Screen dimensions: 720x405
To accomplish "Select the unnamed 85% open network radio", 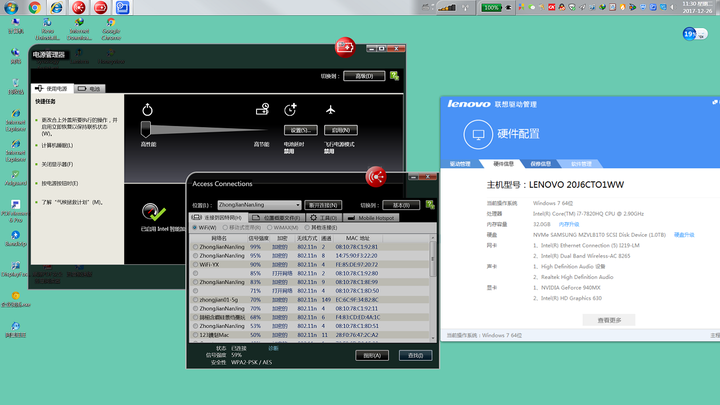I will coord(196,273).
